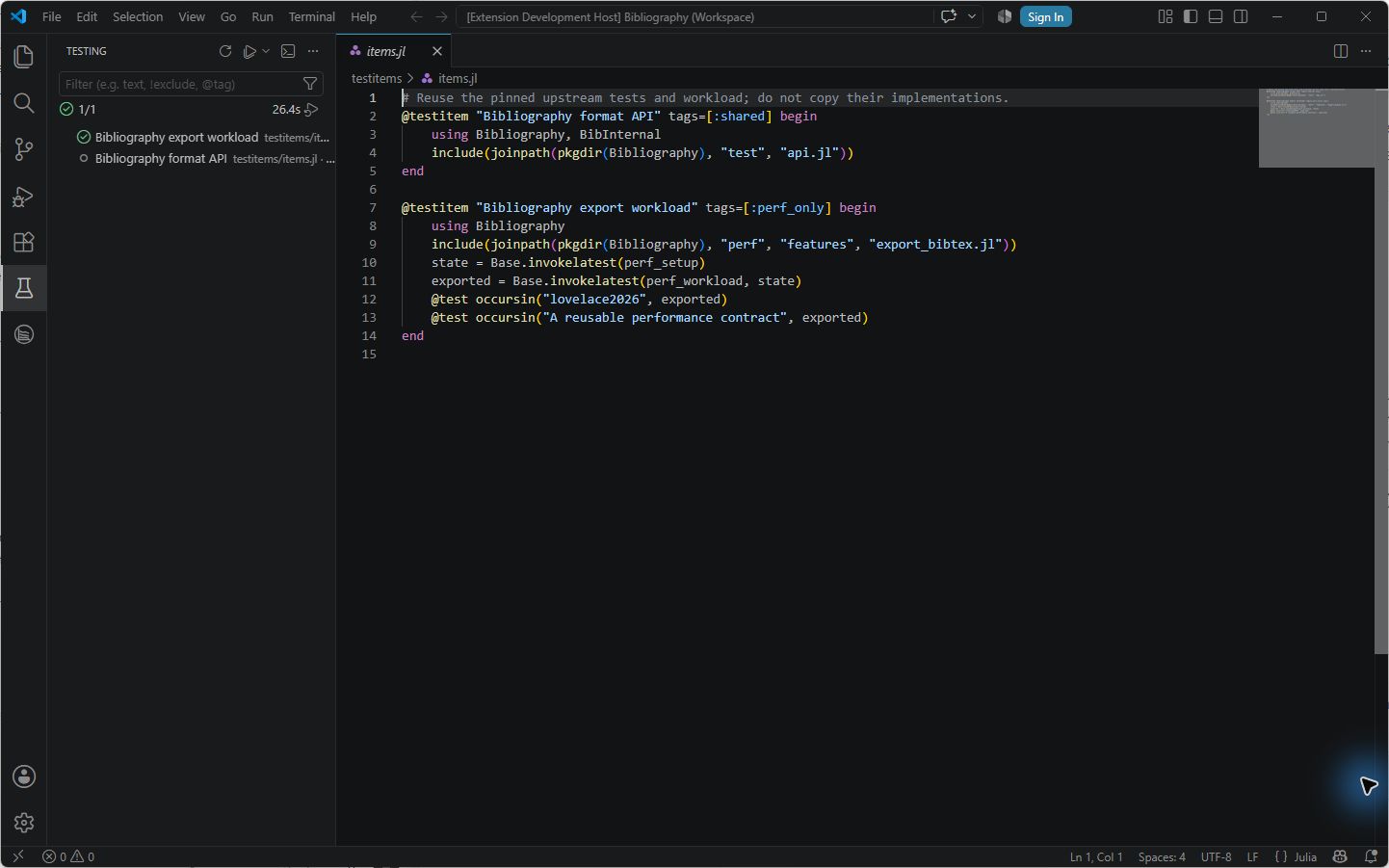Click the command center search box
The image size is (1389, 868).
[x=694, y=16]
